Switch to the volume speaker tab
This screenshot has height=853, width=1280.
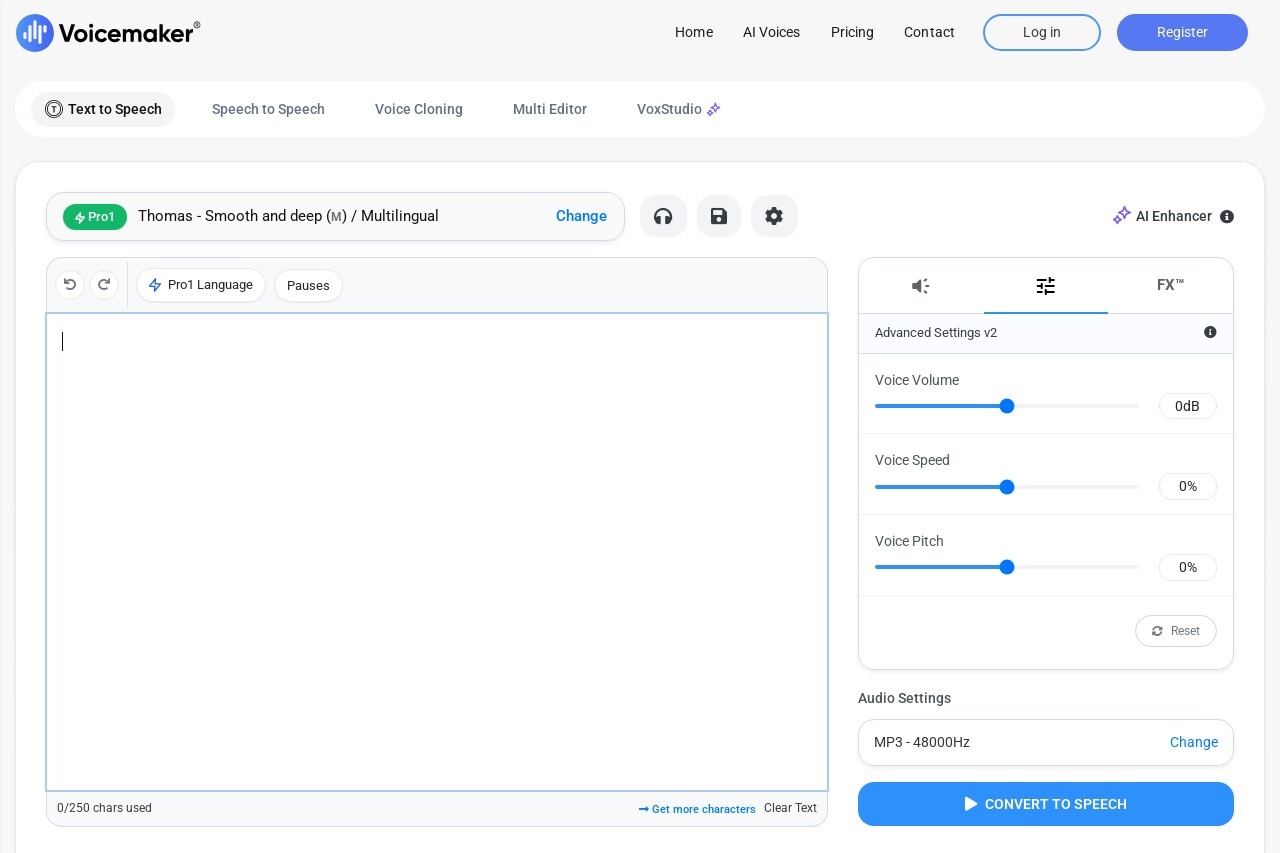921,286
